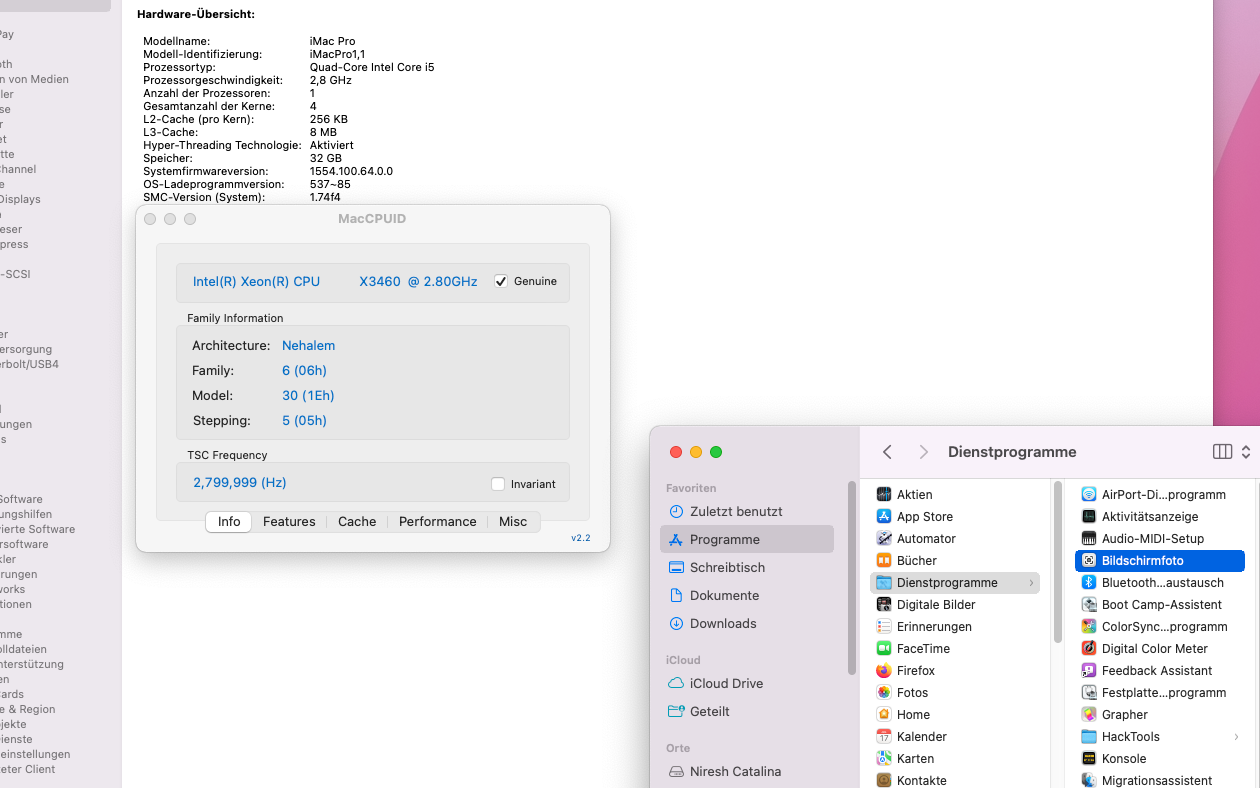1260x788 pixels.
Task: Select Digitale Bilder app icon
Action: click(884, 605)
